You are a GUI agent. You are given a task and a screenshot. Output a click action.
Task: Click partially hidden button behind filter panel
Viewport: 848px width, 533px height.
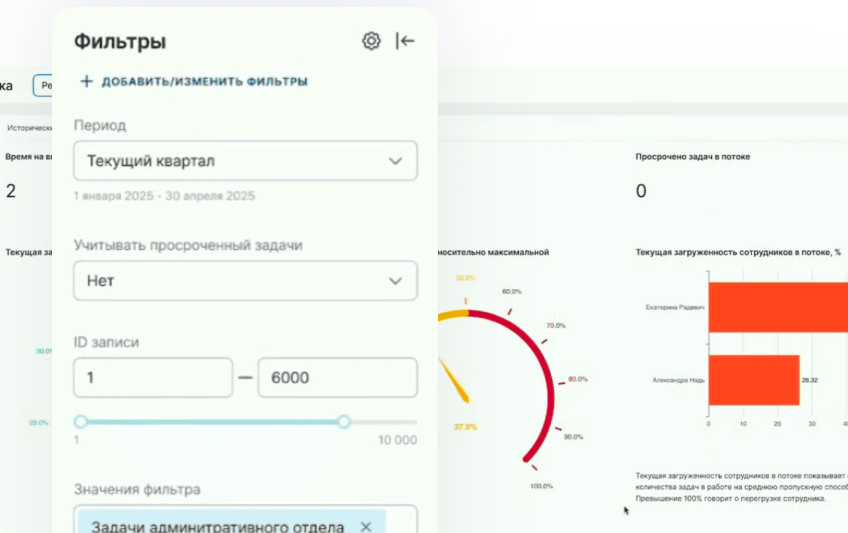[43, 85]
